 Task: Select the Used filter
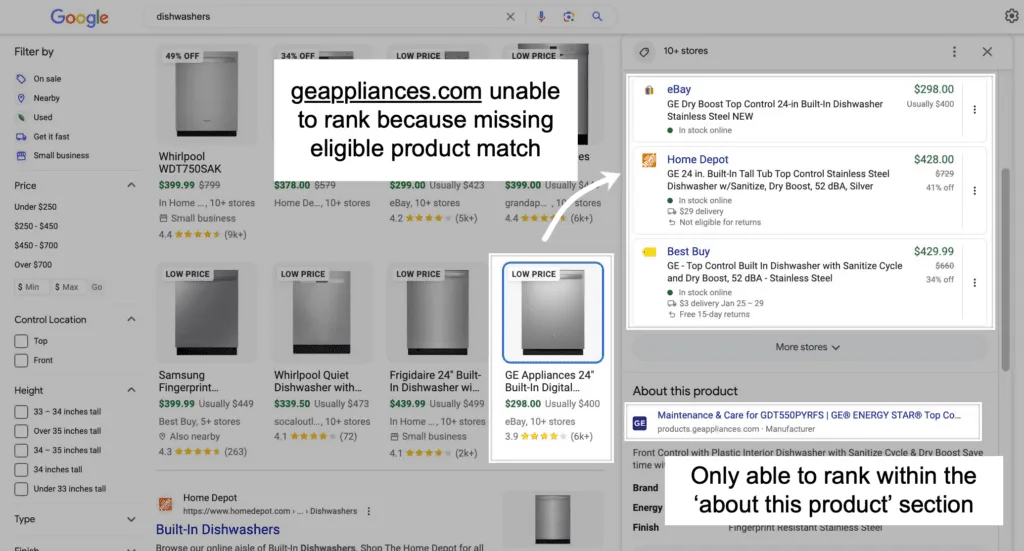click(x=35, y=118)
